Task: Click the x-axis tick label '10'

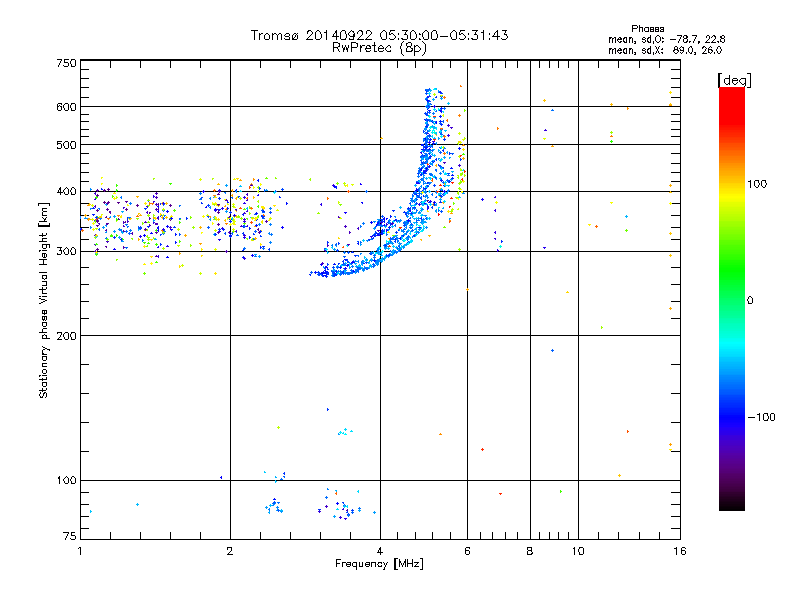Action: click(x=578, y=551)
